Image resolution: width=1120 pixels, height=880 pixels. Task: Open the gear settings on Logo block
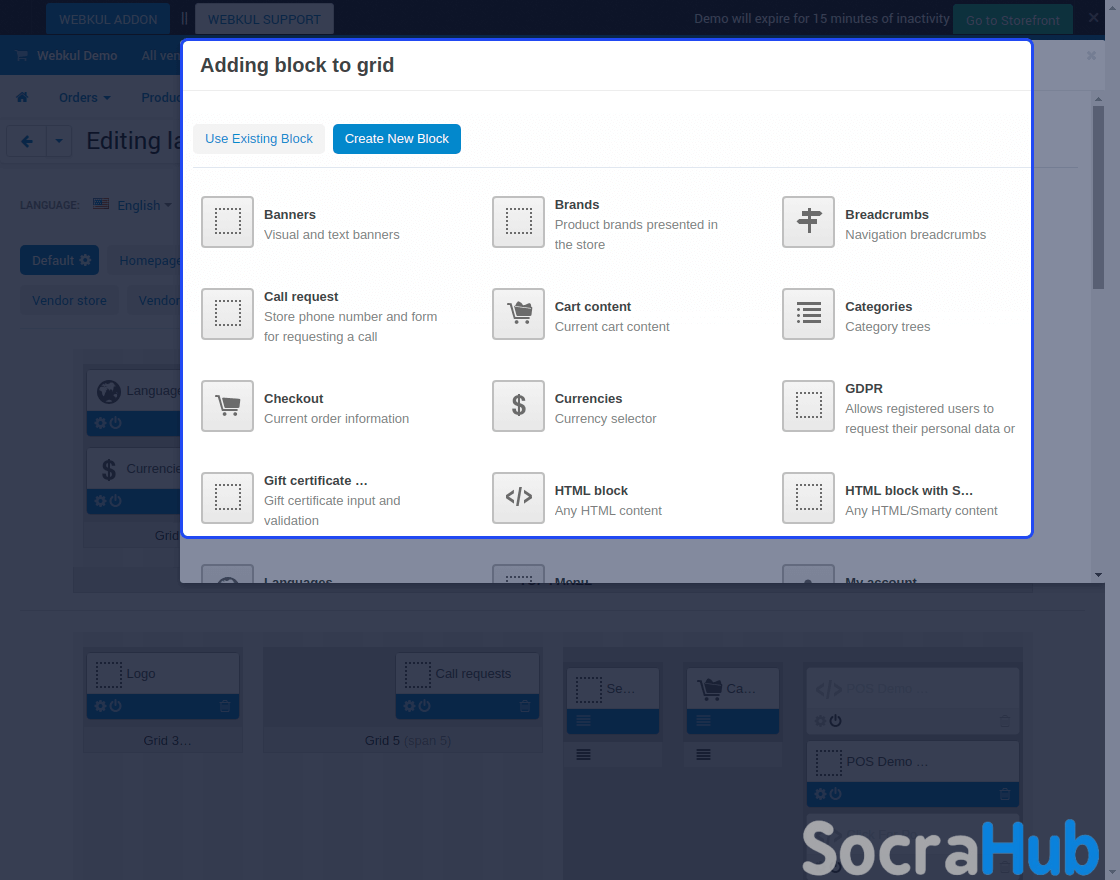click(x=100, y=706)
